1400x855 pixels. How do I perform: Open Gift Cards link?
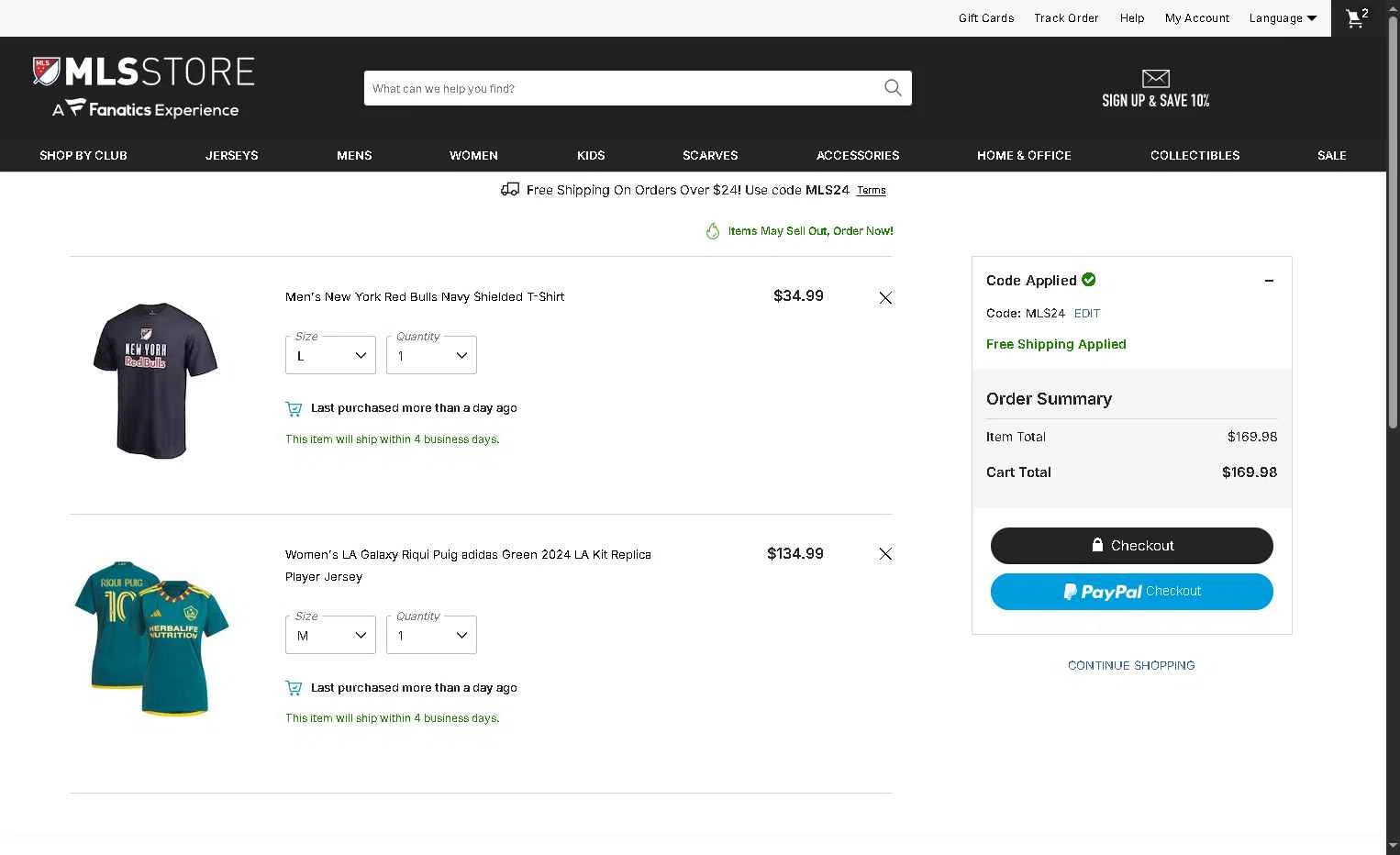[x=986, y=18]
